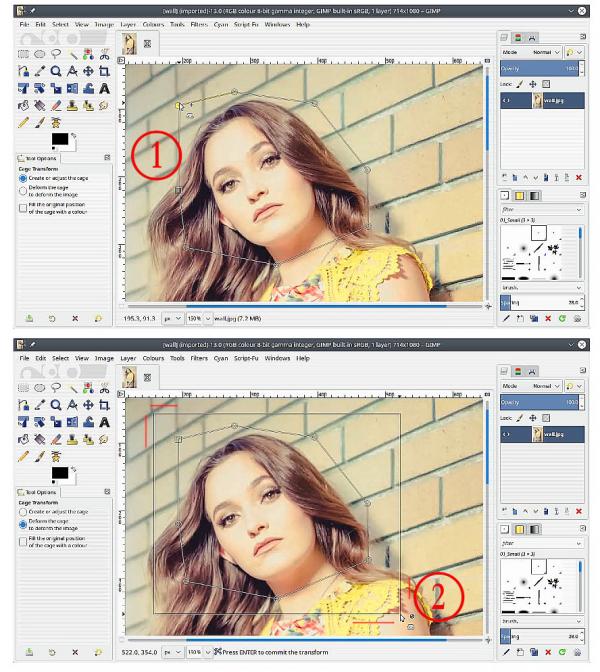The height and width of the screenshot is (672, 600).
Task: Pick the Zoom magnifier tool in the top toolbox
Action: tap(56, 71)
